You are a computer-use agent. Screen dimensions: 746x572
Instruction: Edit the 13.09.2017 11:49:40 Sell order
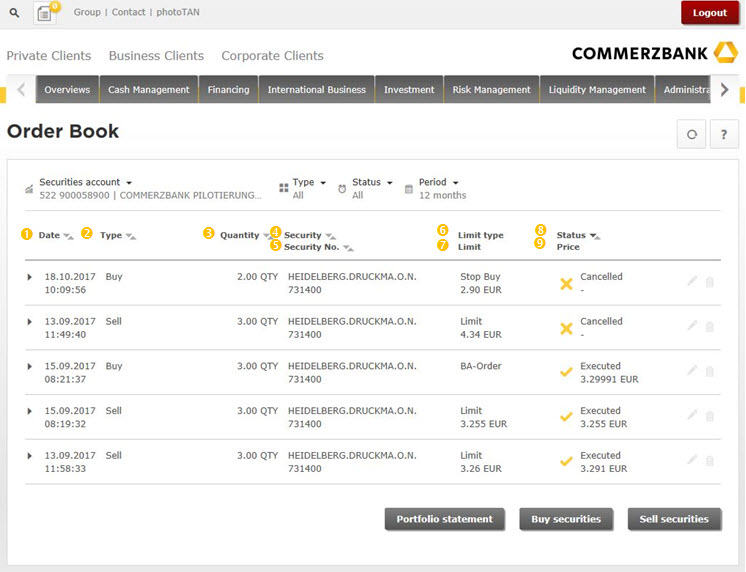point(692,326)
